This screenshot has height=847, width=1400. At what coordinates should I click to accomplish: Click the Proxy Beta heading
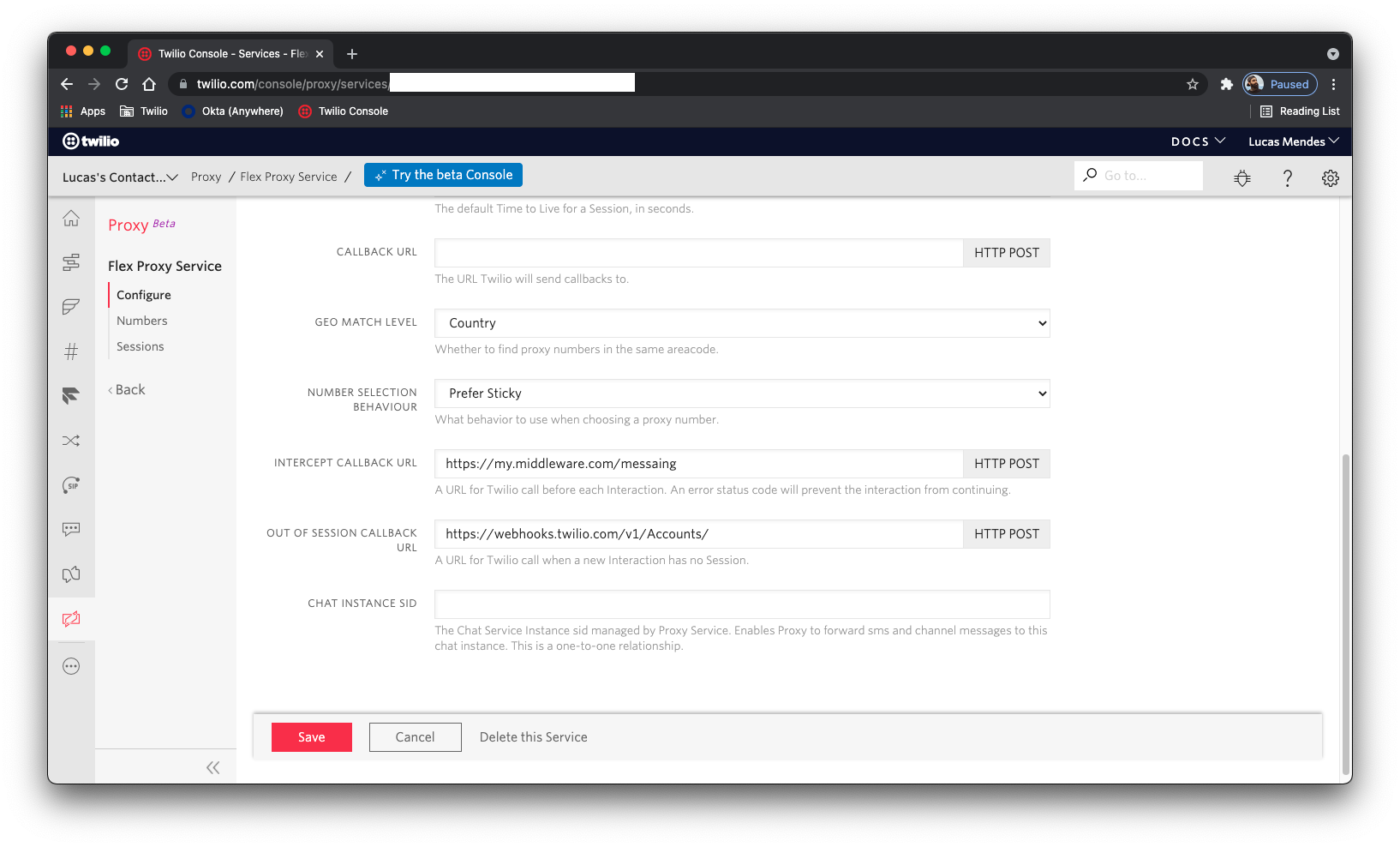point(141,225)
